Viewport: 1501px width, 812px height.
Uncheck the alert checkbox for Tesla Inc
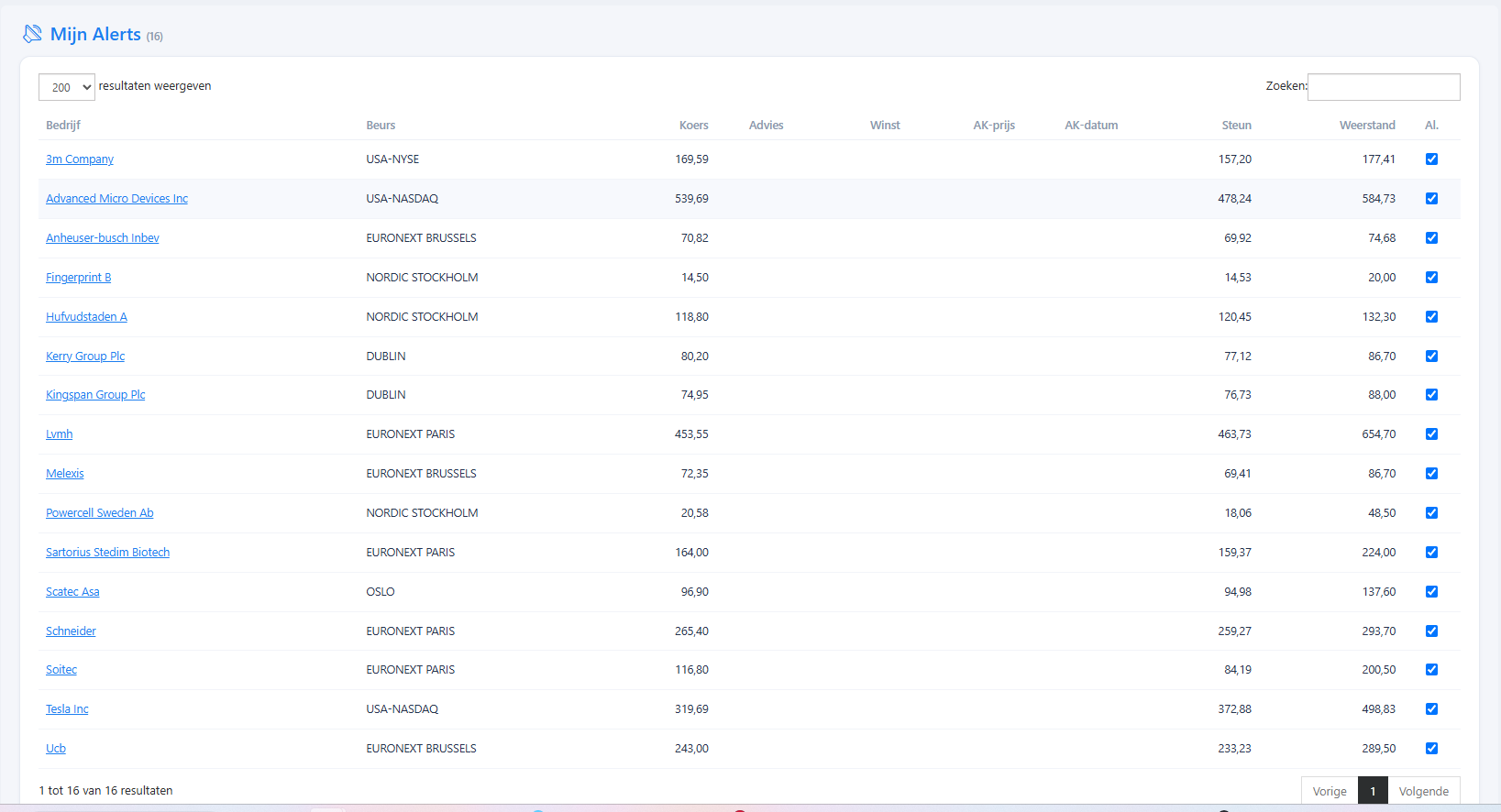[x=1431, y=709]
